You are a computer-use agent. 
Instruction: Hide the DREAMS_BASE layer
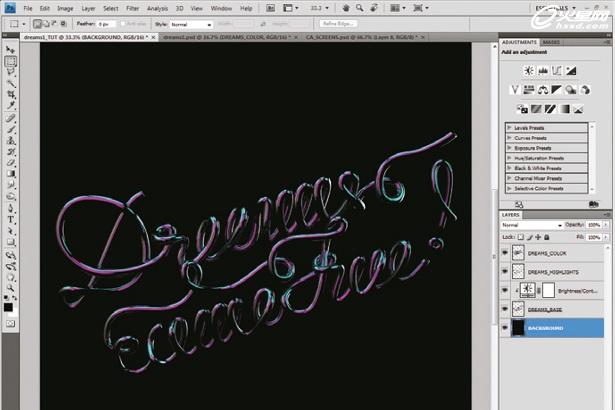[505, 309]
